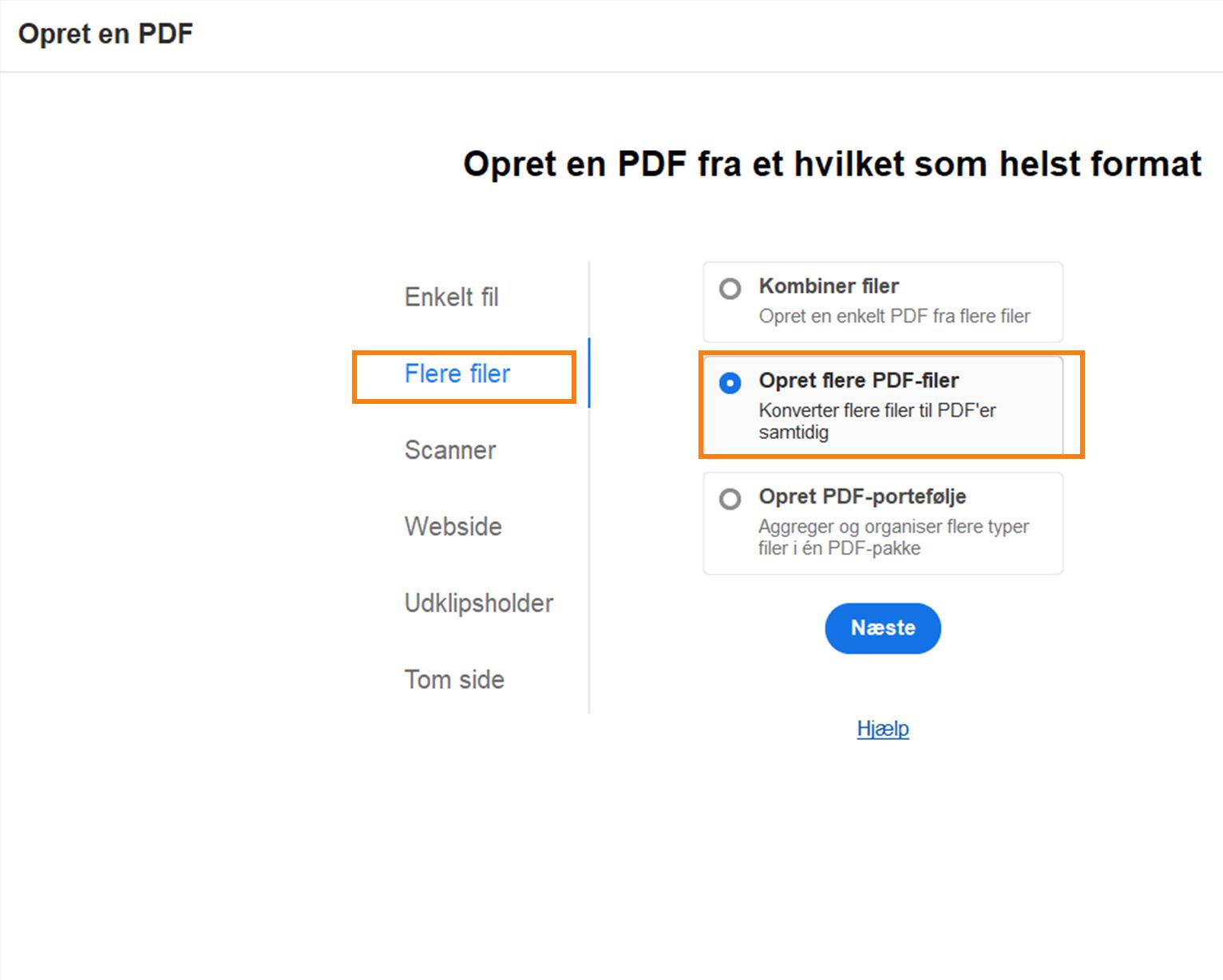Open the Hjælp link
The height and width of the screenshot is (980, 1223).
click(882, 729)
